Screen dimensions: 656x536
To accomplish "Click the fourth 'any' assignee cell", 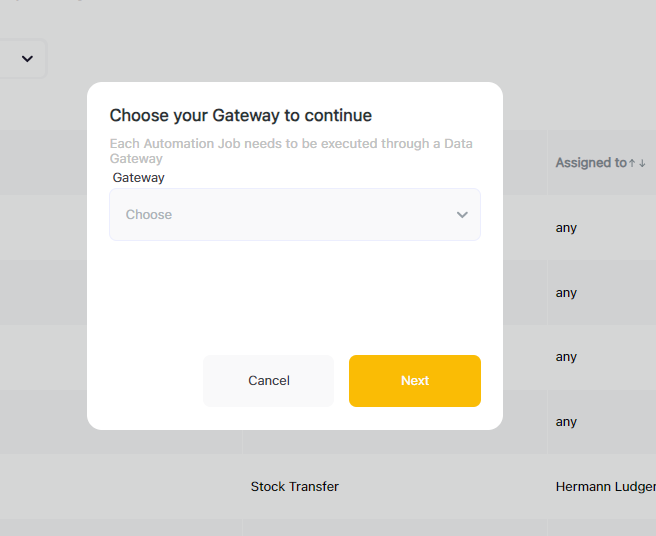I will coord(567,422).
